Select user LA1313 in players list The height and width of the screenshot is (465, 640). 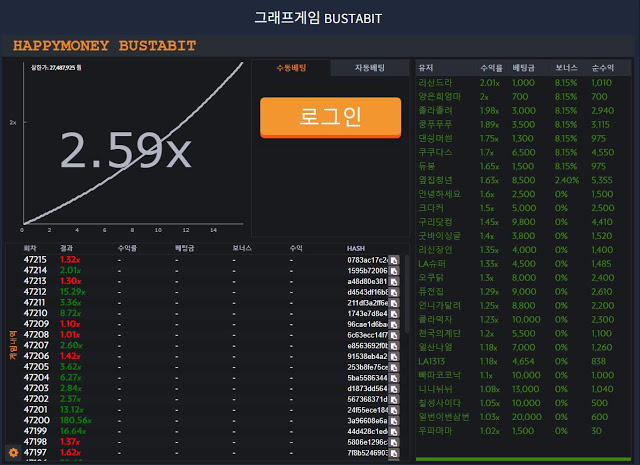click(431, 361)
